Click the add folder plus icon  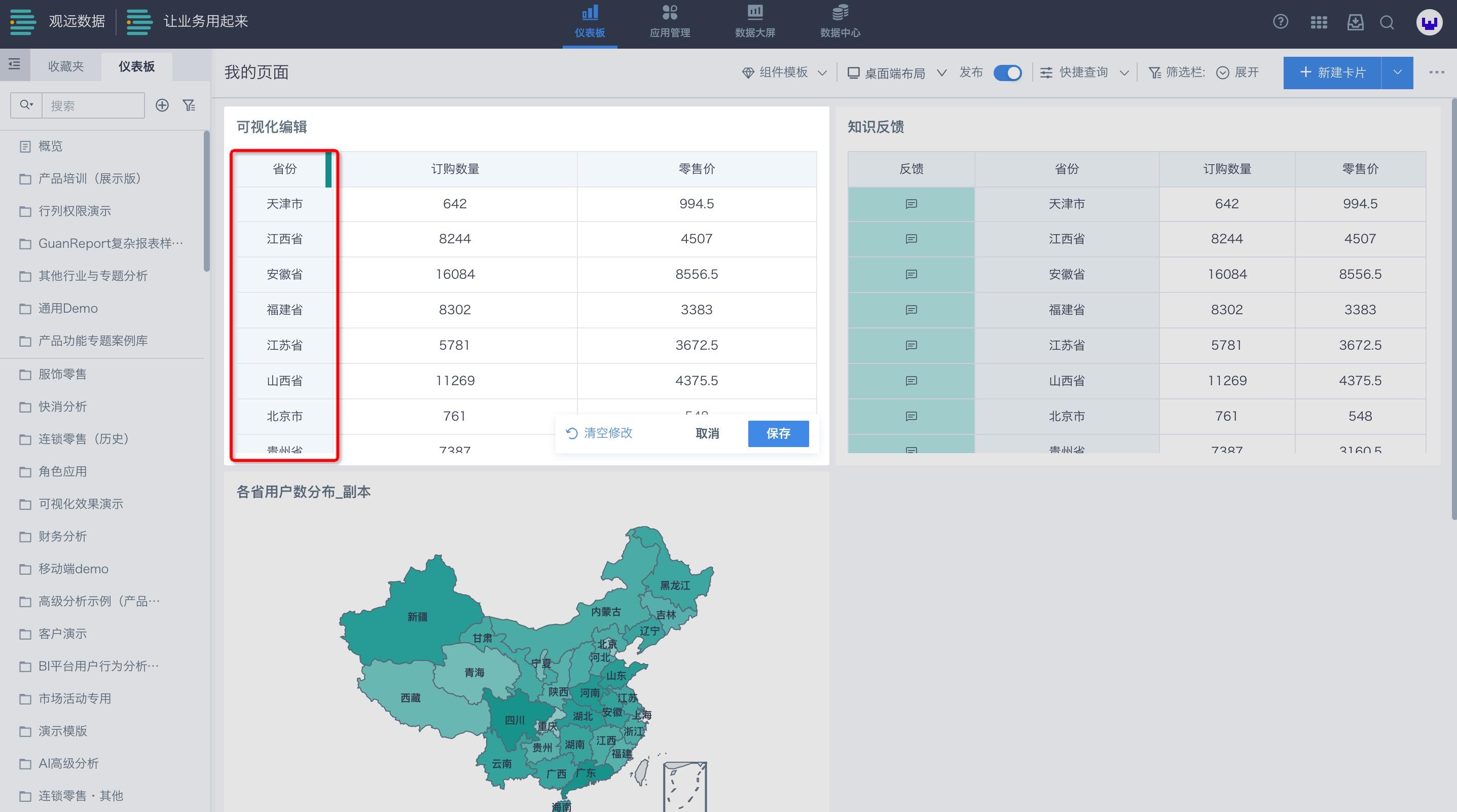tap(162, 105)
